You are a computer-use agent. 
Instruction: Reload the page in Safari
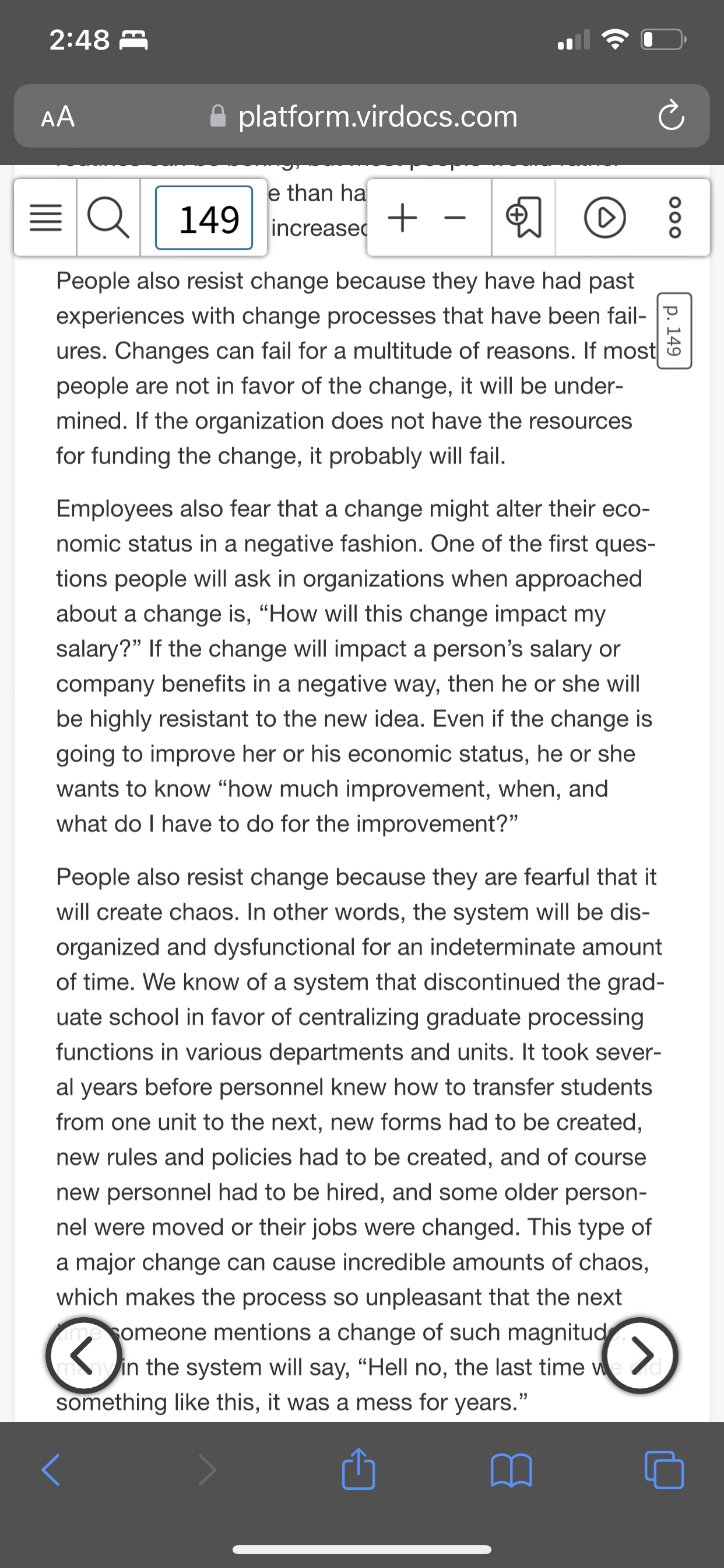coord(670,116)
